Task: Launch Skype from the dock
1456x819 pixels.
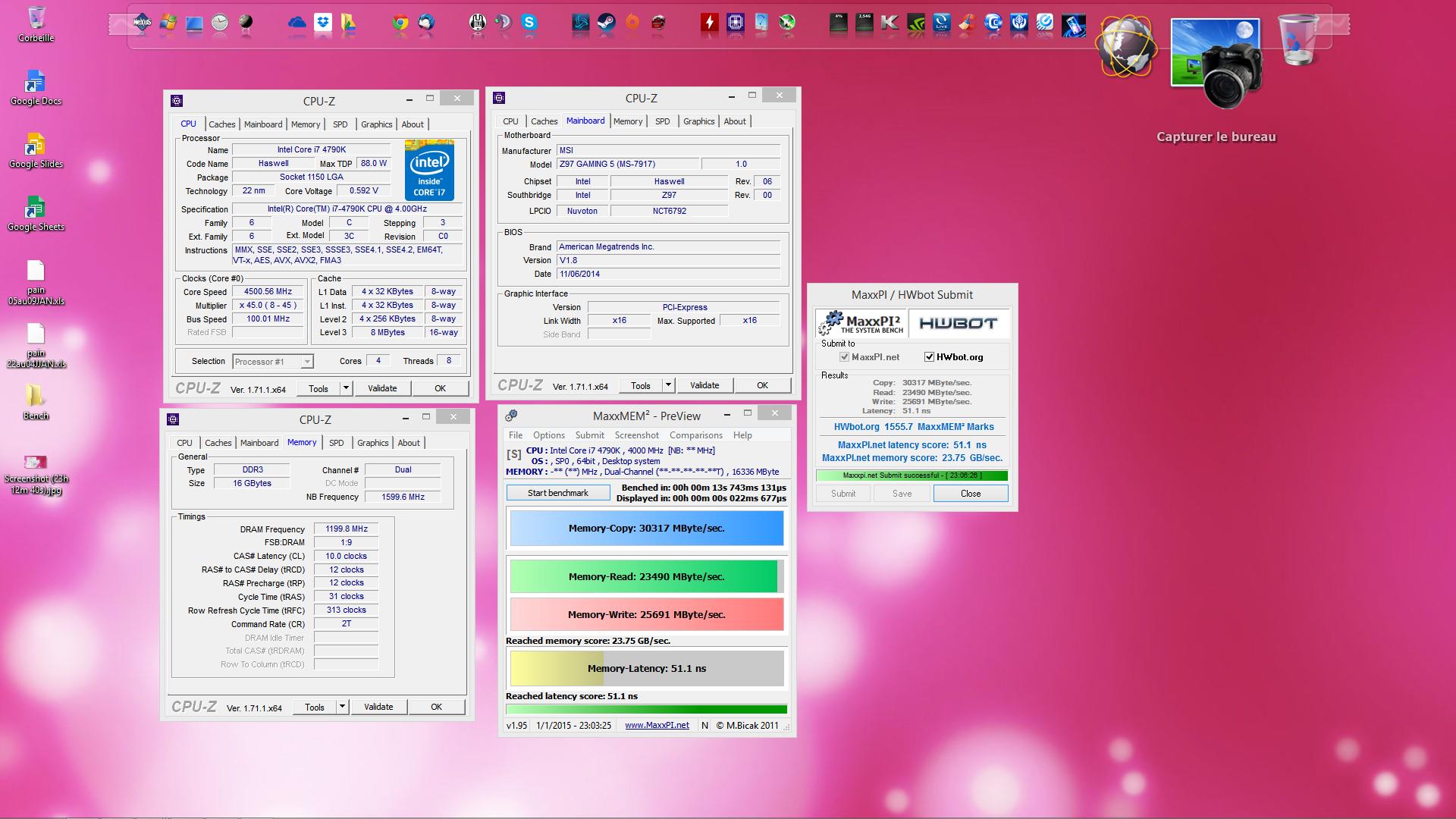Action: click(x=529, y=23)
